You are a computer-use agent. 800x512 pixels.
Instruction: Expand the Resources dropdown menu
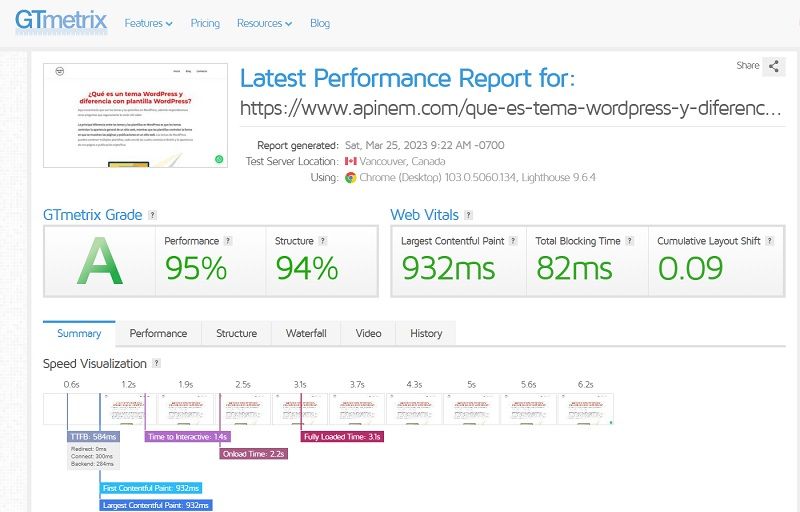click(264, 23)
